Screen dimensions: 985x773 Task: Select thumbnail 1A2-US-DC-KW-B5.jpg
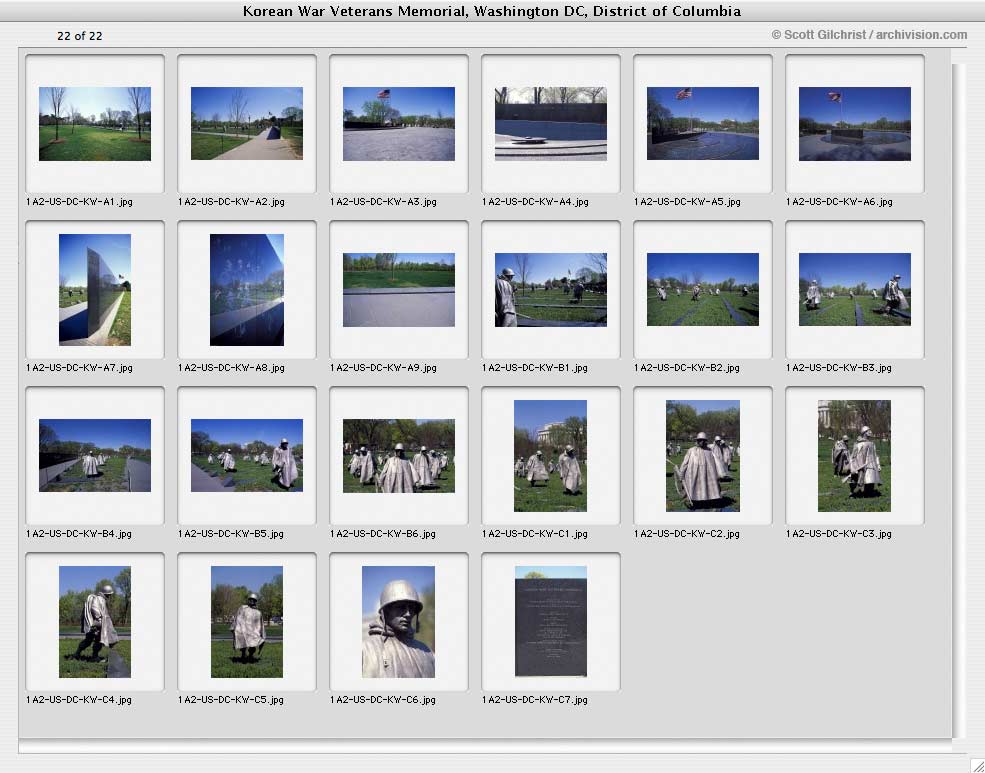247,455
